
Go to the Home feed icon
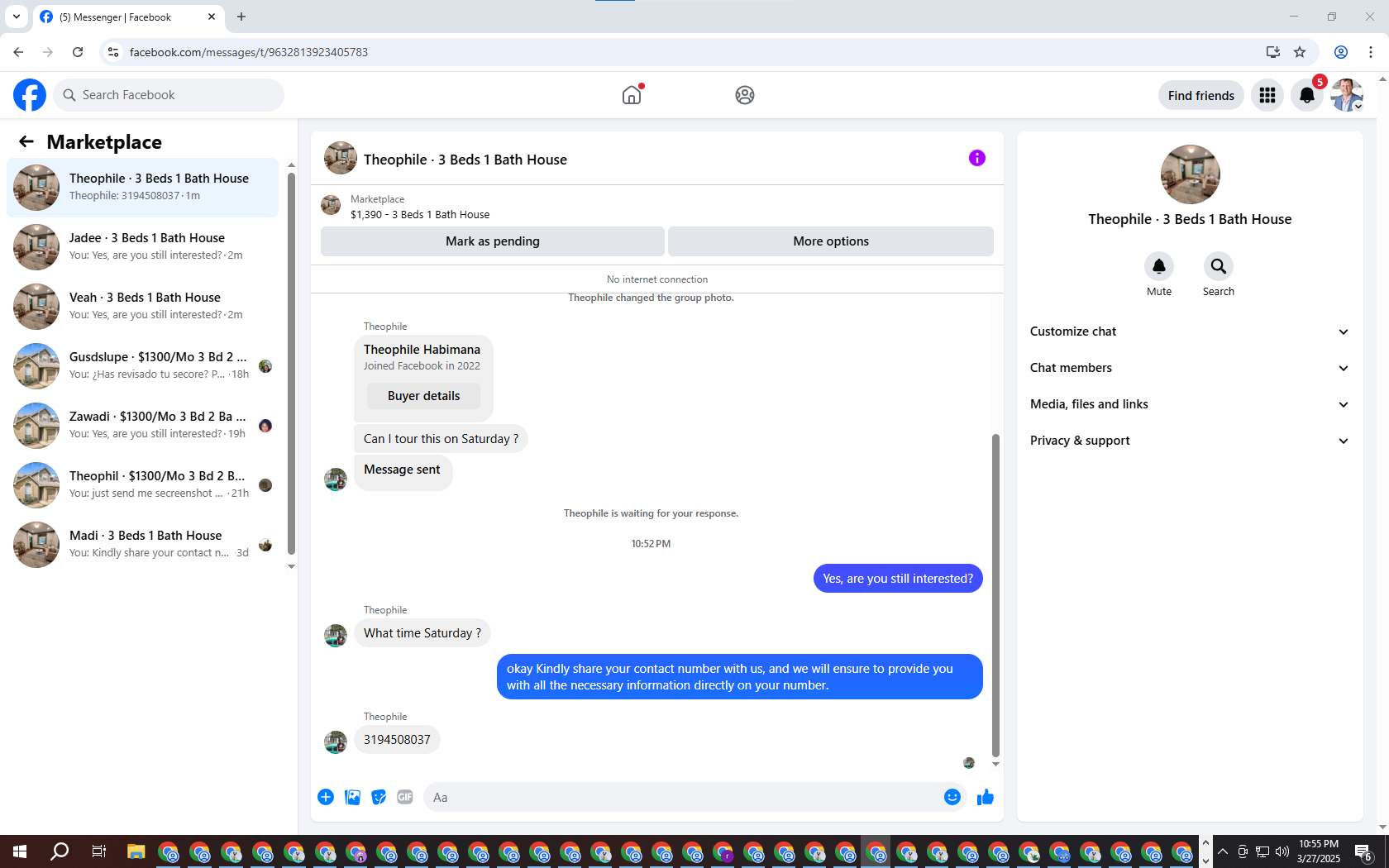(x=632, y=95)
